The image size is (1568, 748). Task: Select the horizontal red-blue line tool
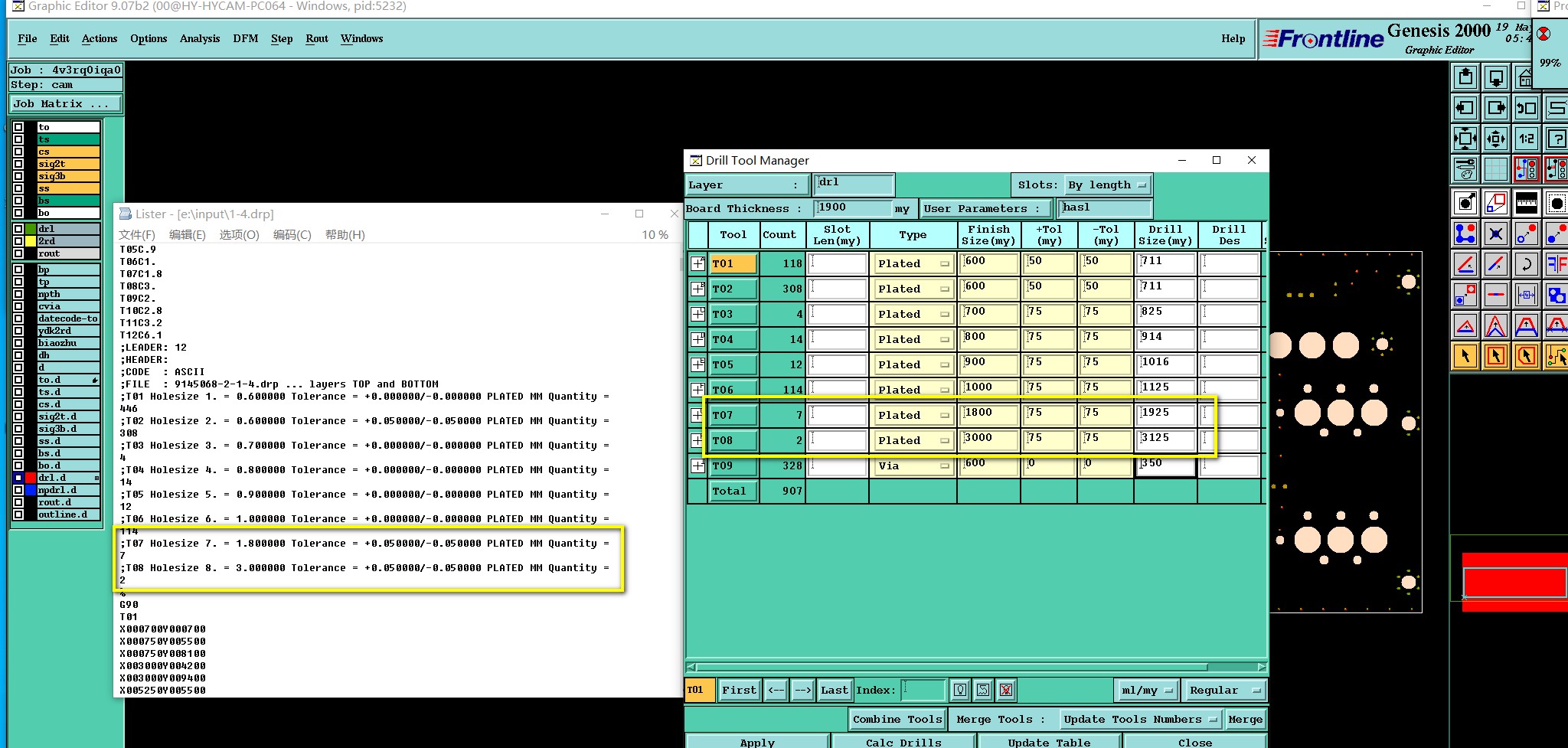click(1496, 294)
